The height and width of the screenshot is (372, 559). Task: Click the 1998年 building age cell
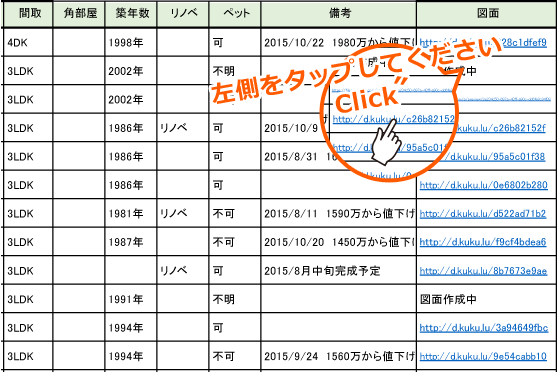click(x=131, y=42)
